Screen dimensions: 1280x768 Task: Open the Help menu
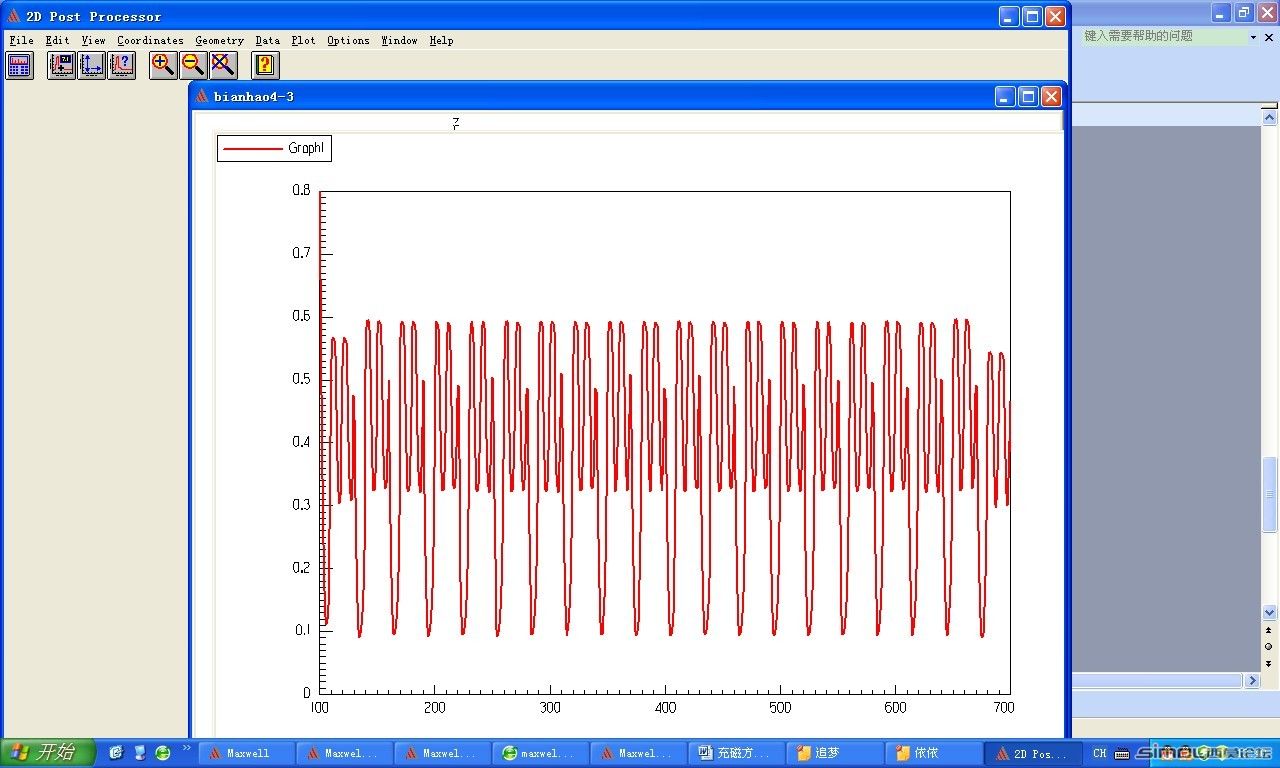point(441,41)
